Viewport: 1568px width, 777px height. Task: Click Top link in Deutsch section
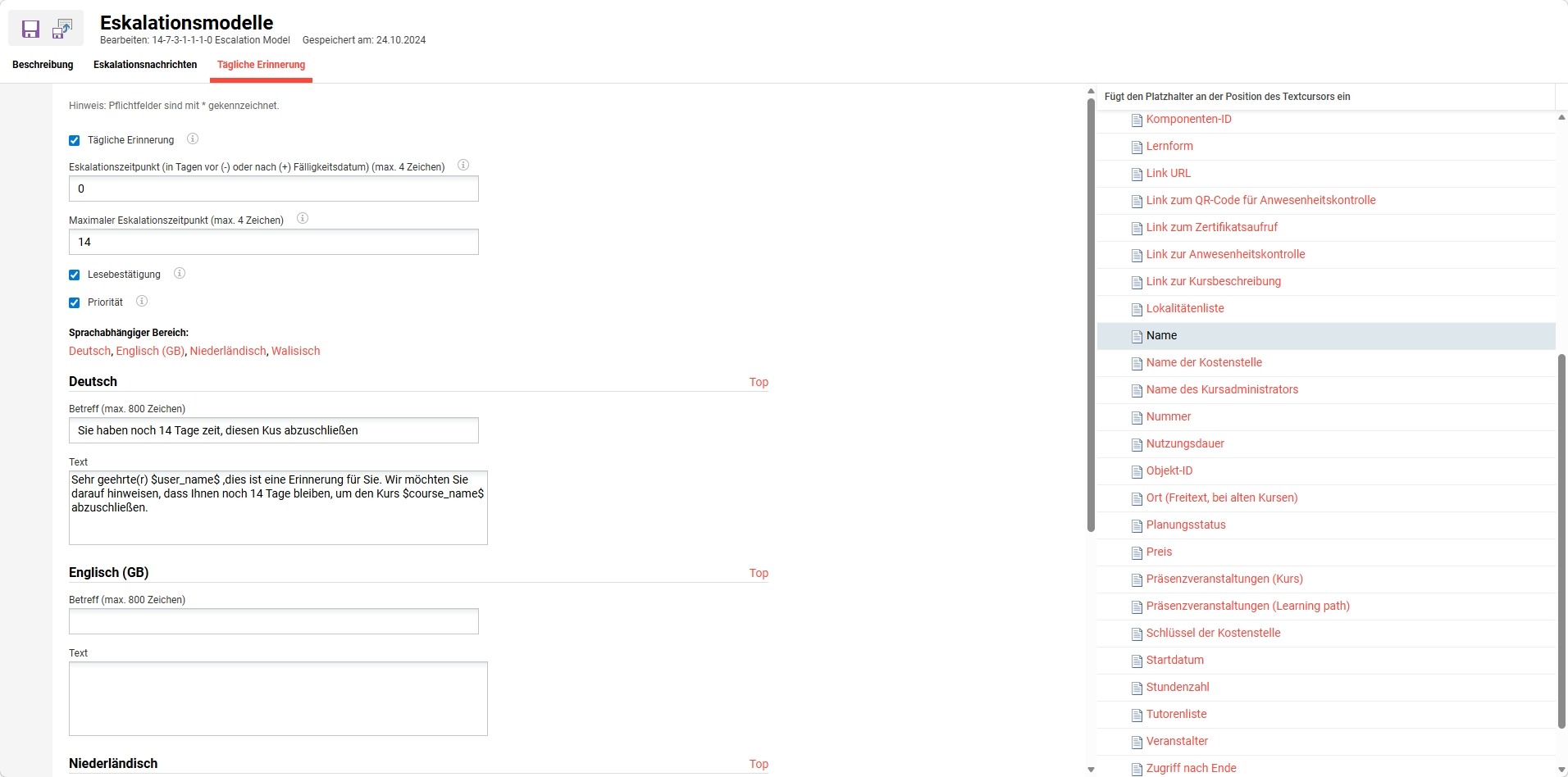[759, 382]
